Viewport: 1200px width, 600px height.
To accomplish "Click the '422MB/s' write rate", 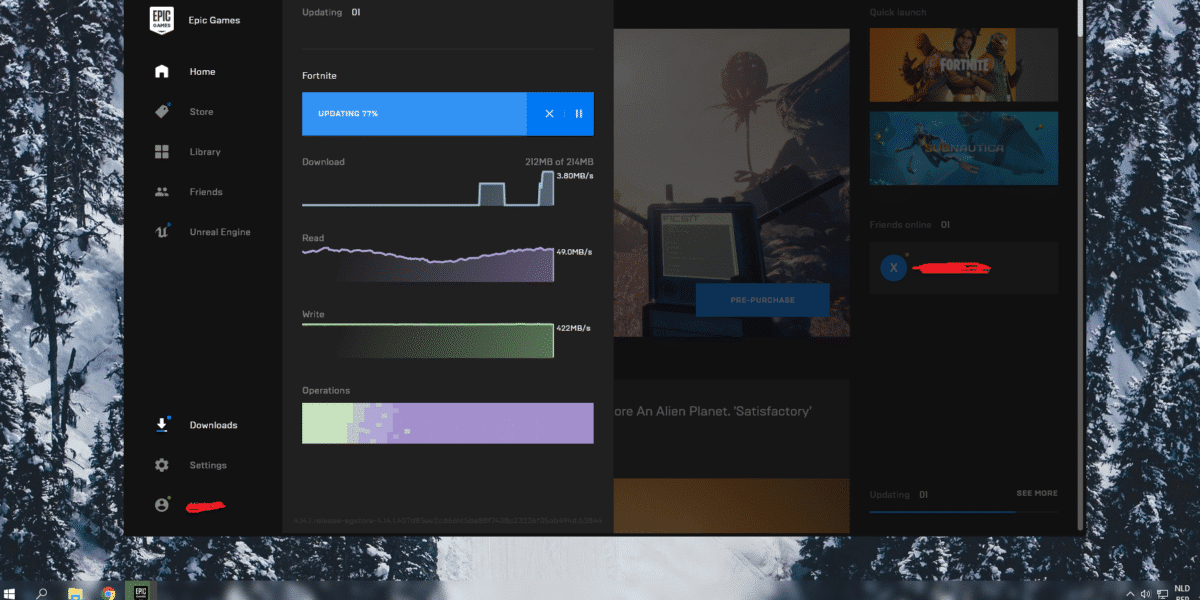I will coord(574,327).
